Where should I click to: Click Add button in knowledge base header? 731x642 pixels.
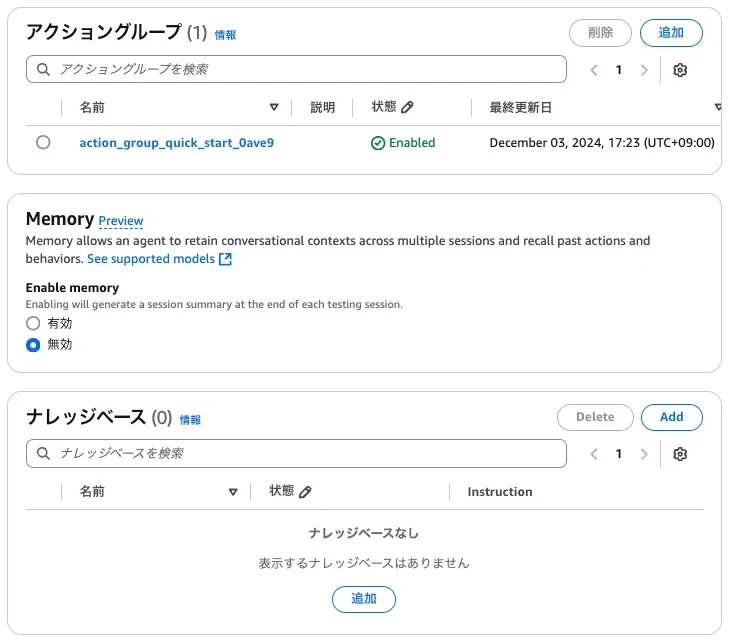pyautogui.click(x=671, y=417)
